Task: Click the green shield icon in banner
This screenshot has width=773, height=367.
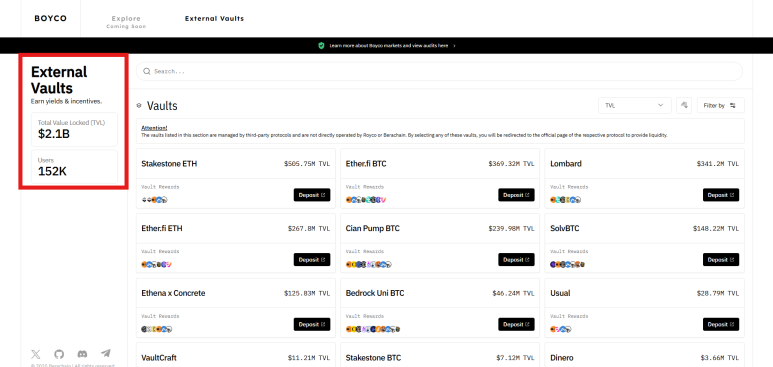Action: 321,45
